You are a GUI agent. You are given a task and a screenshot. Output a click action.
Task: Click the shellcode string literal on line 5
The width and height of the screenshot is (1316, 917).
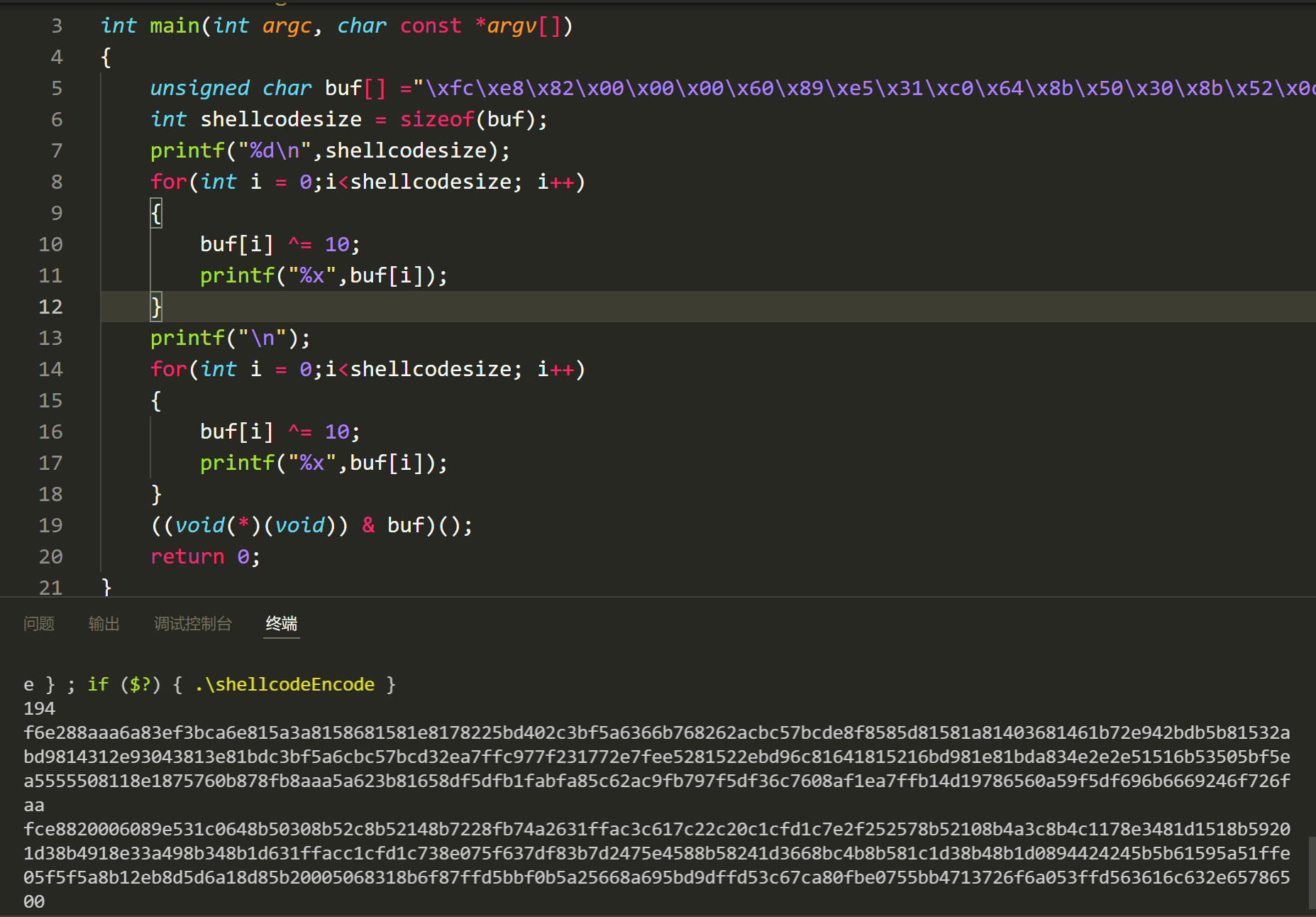click(864, 89)
